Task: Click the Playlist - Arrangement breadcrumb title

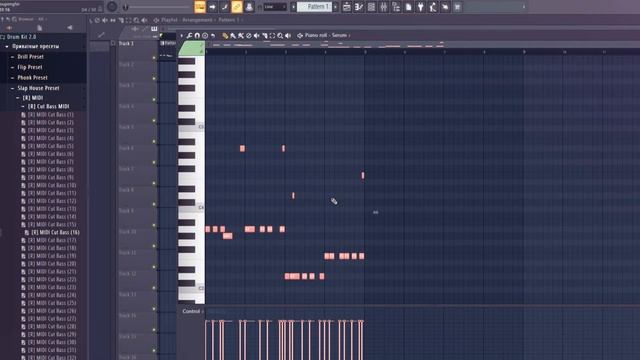Action: [187, 20]
